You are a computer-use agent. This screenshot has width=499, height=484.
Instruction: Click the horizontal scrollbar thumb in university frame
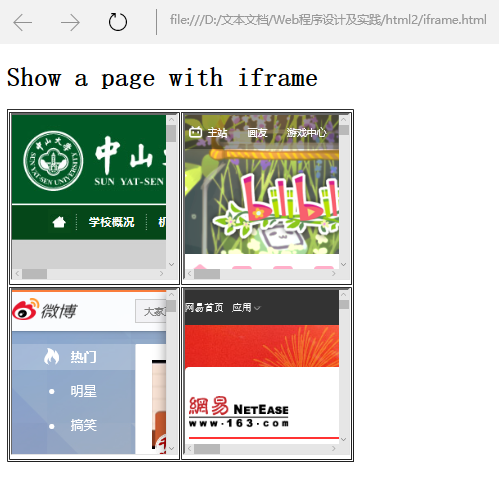34,274
